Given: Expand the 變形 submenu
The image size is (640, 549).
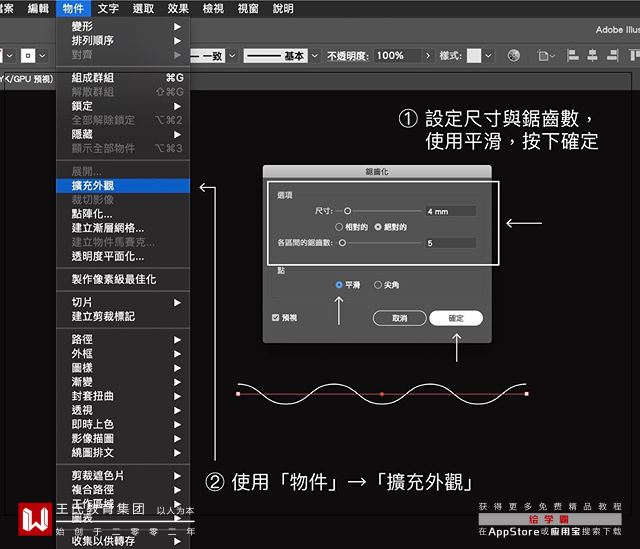Looking at the screenshot, I should [123, 27].
